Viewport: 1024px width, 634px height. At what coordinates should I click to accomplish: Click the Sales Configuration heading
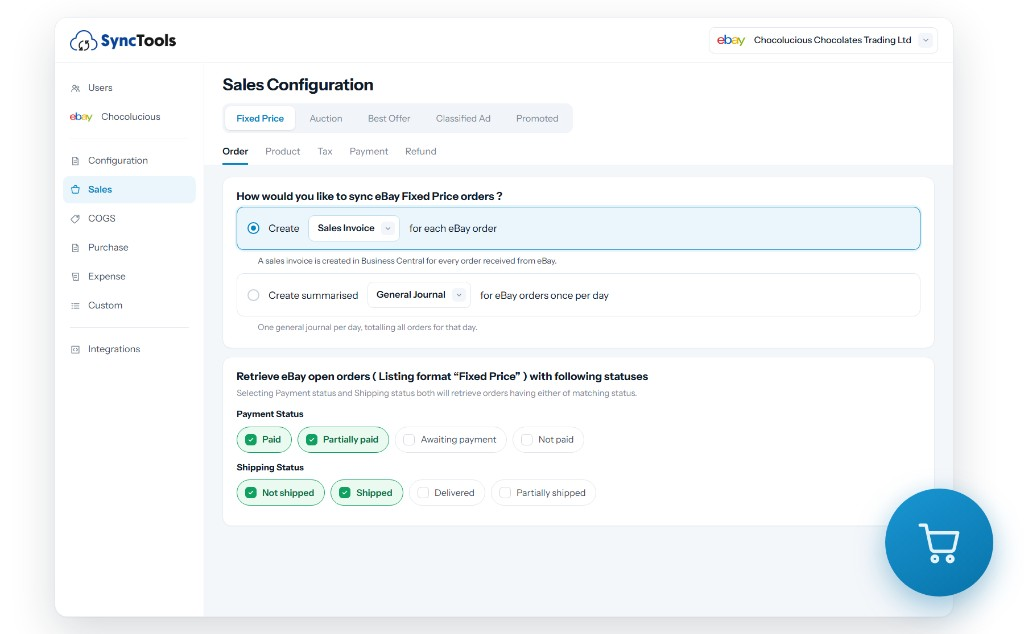[298, 85]
